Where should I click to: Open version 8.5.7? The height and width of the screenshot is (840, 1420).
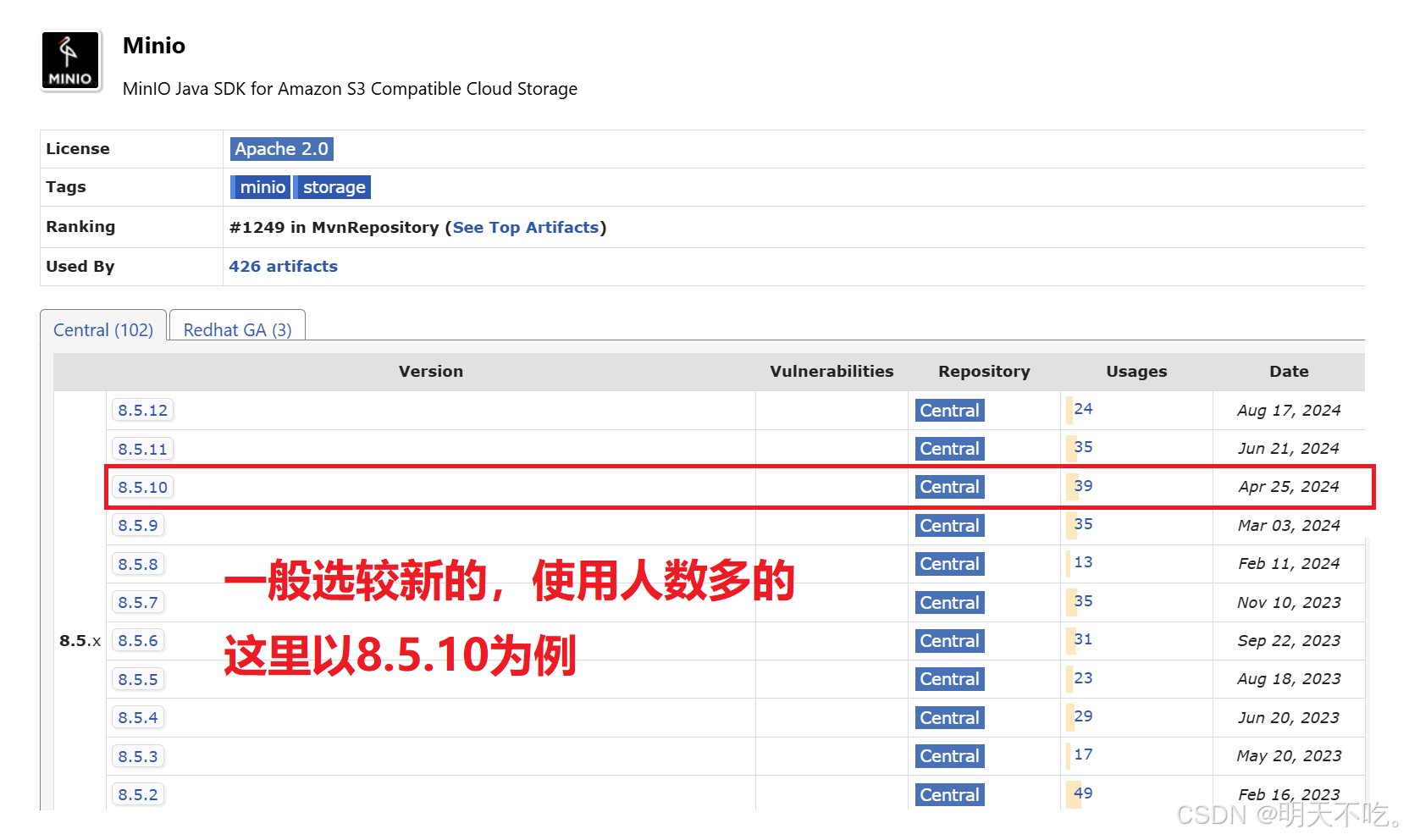138,602
